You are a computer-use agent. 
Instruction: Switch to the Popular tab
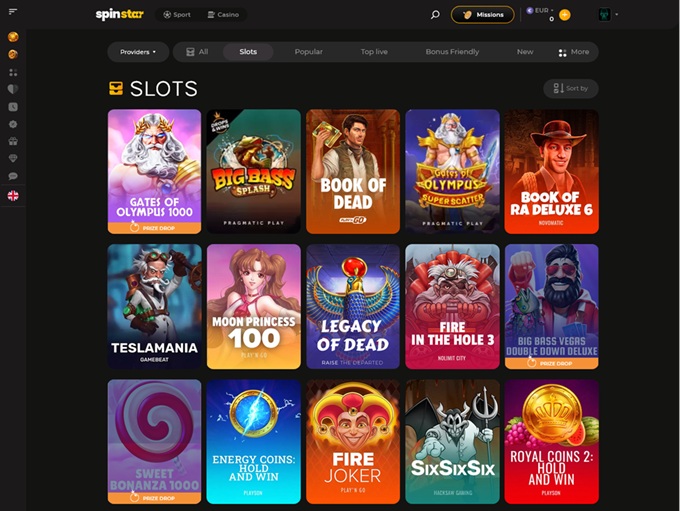pos(308,52)
